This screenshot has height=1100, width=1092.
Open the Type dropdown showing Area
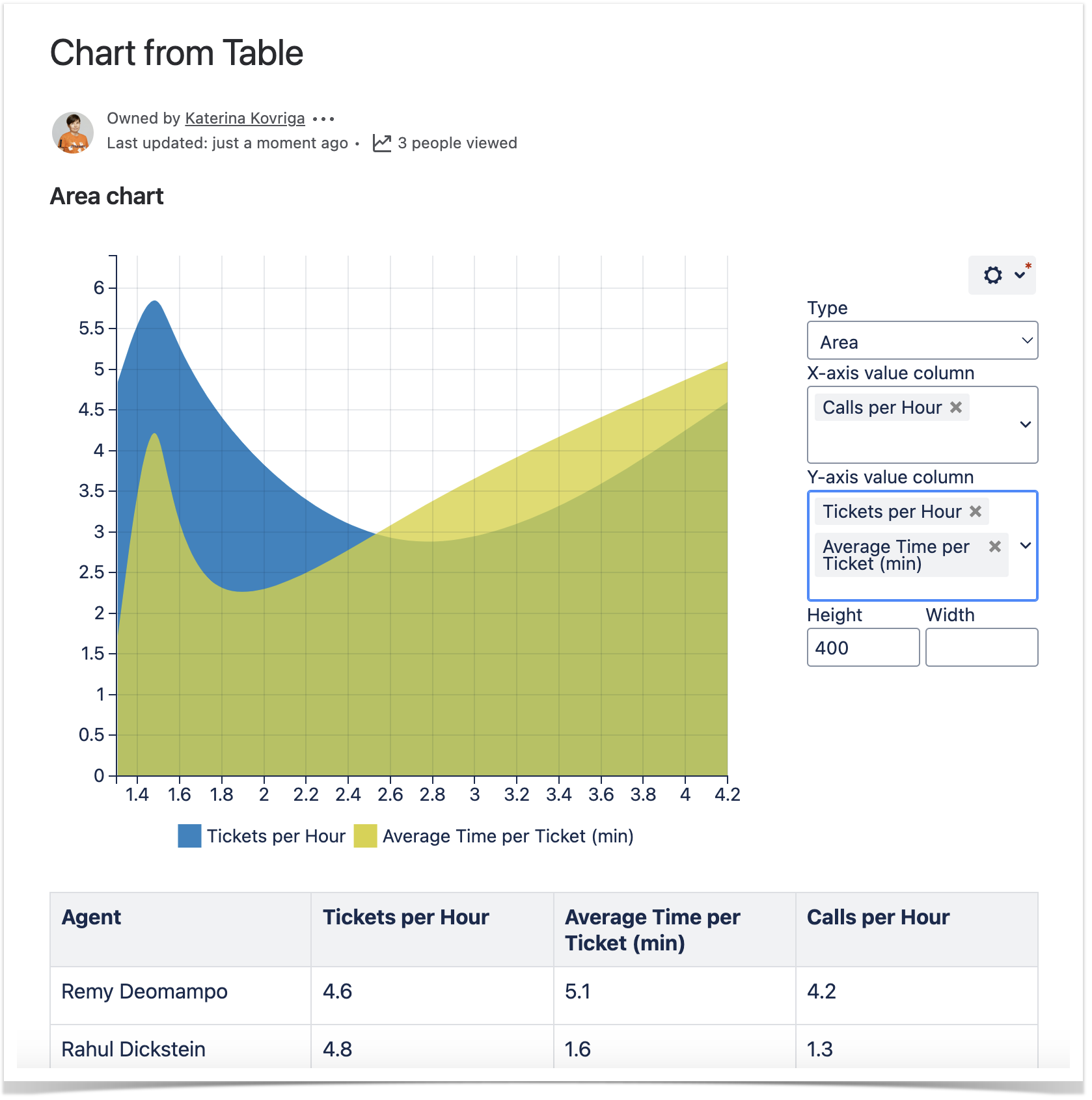tap(921, 341)
